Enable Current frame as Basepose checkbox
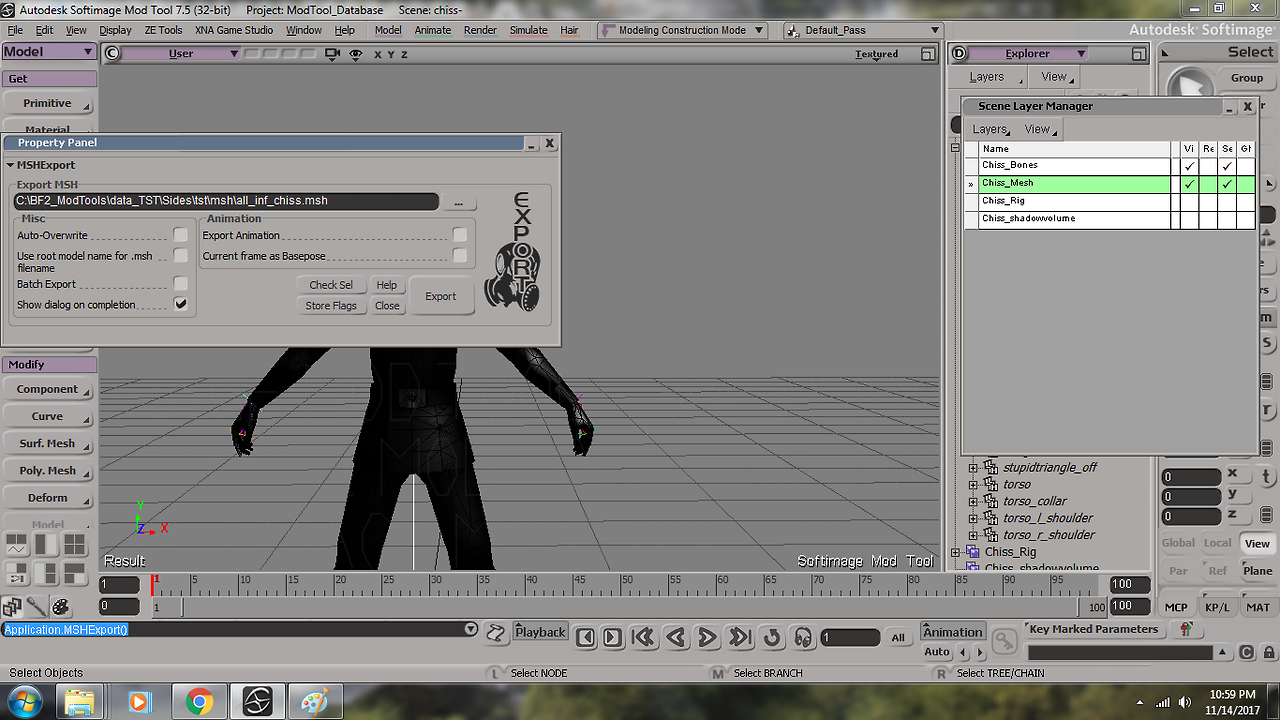This screenshot has width=1280, height=720. 460,256
